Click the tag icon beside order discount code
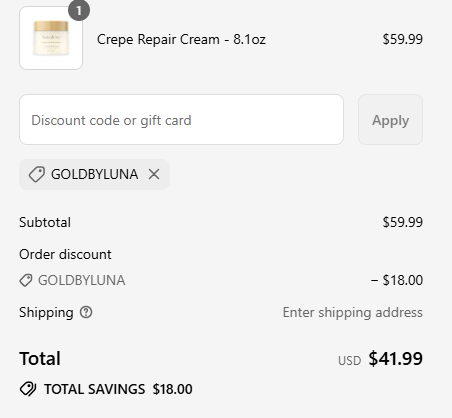The image size is (452, 418). point(26,280)
